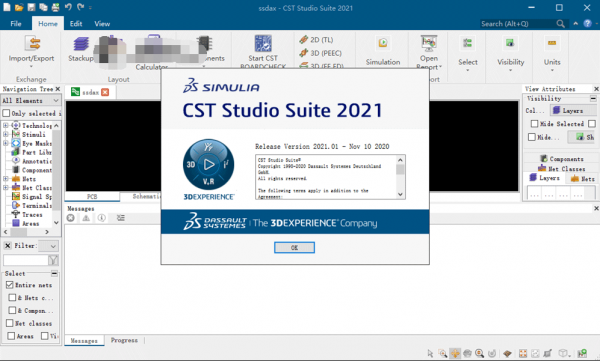Collapse the Select group box
This screenshot has width=600, height=361.
click(54, 273)
